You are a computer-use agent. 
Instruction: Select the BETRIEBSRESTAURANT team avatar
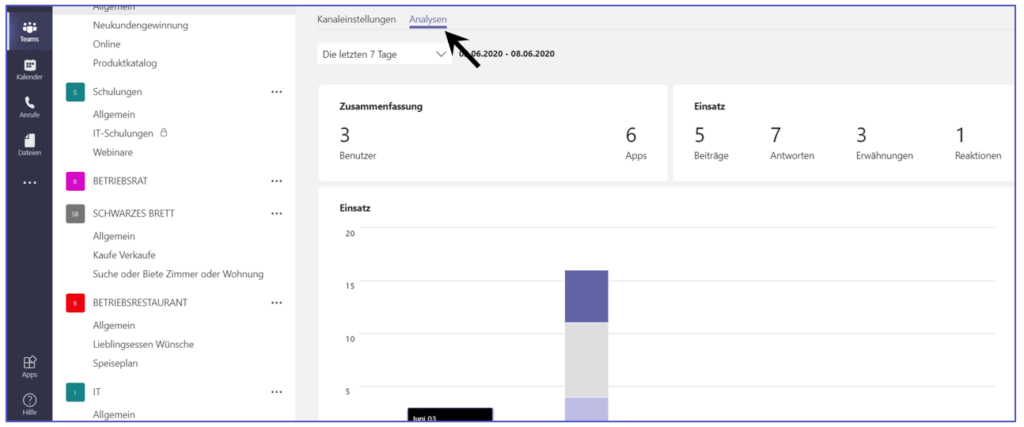point(75,303)
